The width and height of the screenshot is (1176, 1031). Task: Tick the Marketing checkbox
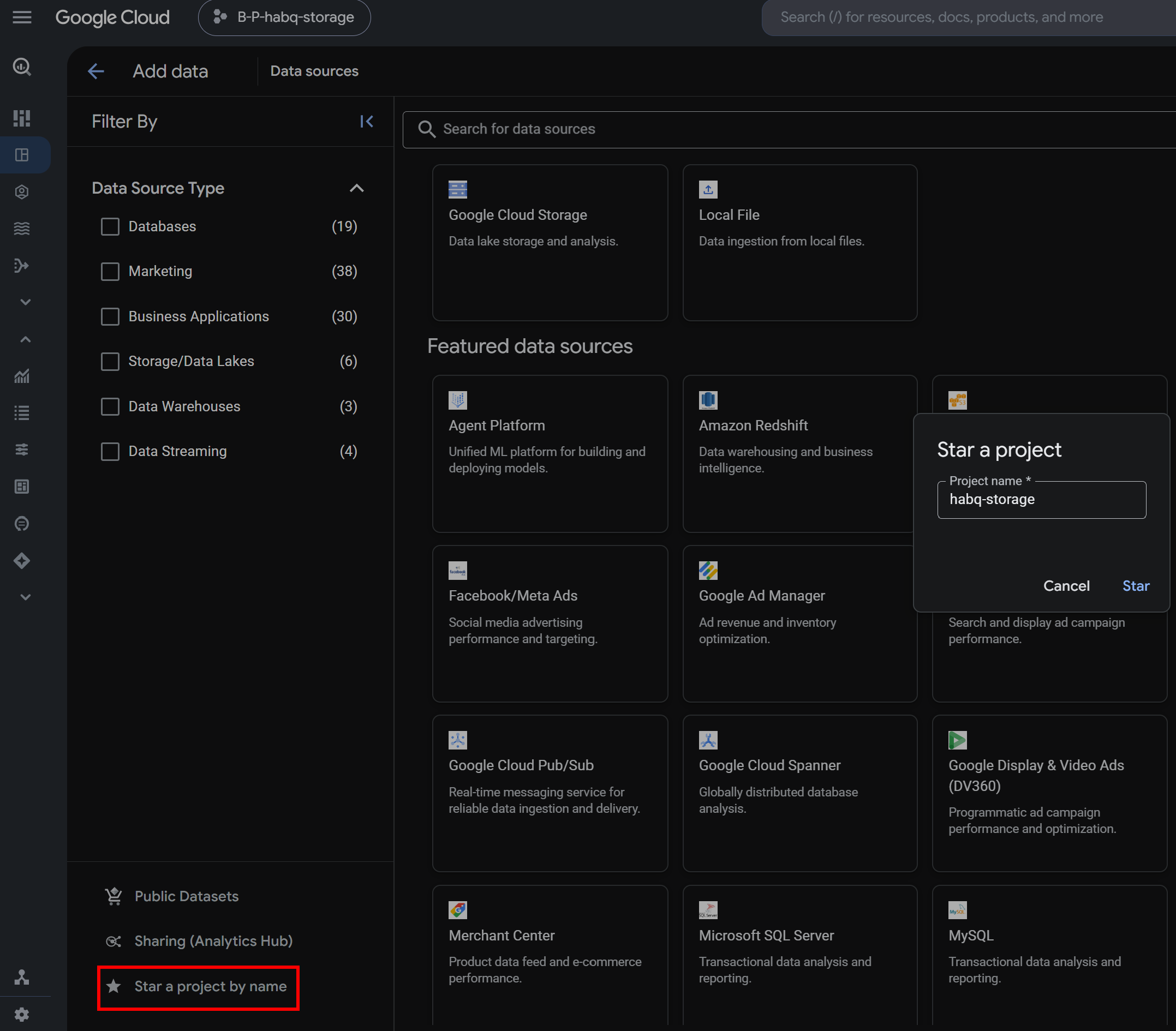(x=110, y=272)
